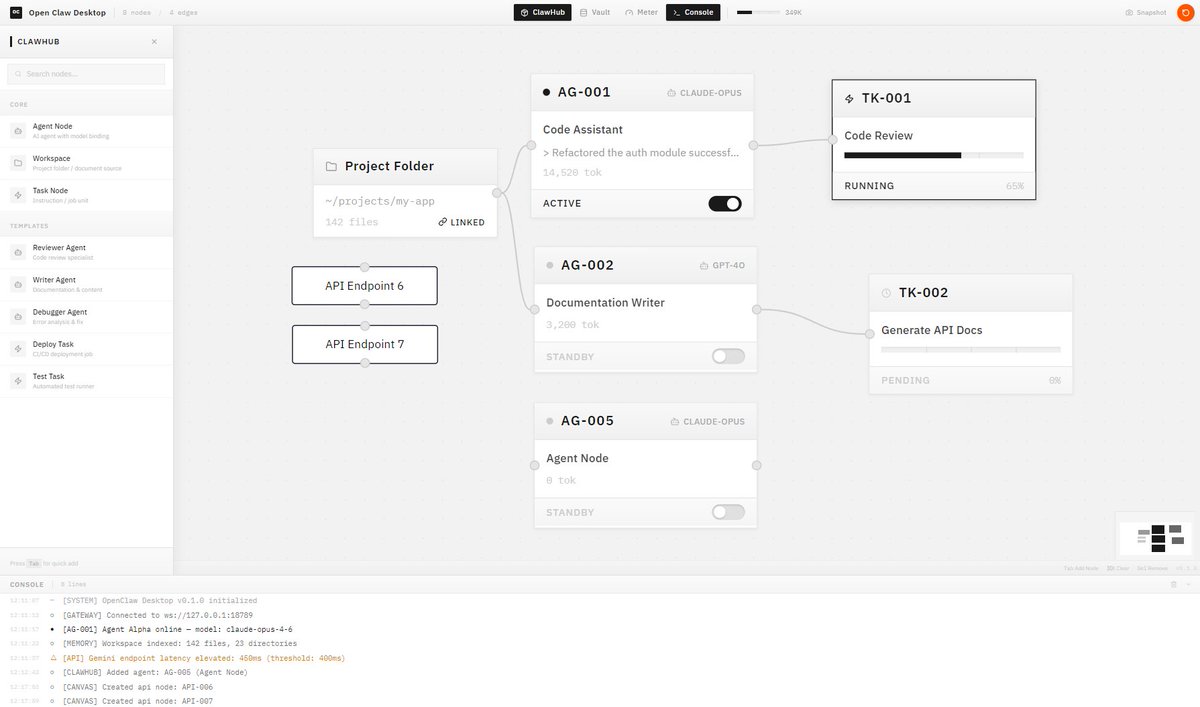Toggle the Console tab in top bar
This screenshot has width=1200, height=707.
[693, 13]
